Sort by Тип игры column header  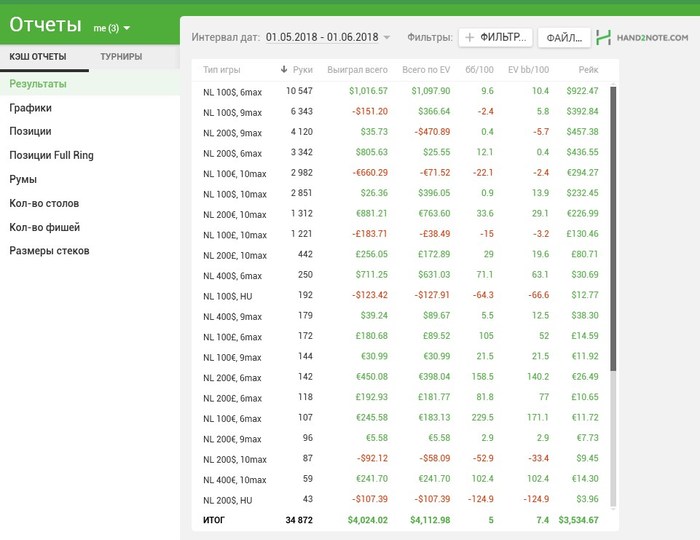(221, 70)
